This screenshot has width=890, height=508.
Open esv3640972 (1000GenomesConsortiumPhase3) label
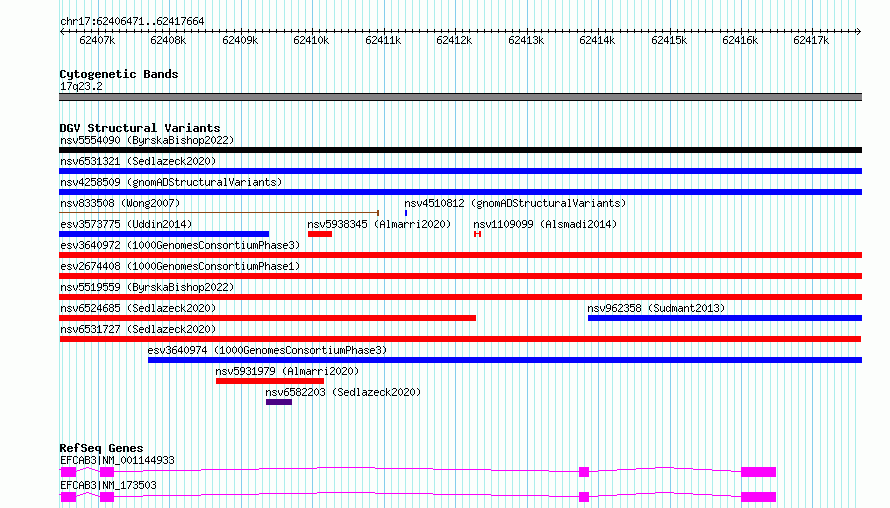point(180,245)
